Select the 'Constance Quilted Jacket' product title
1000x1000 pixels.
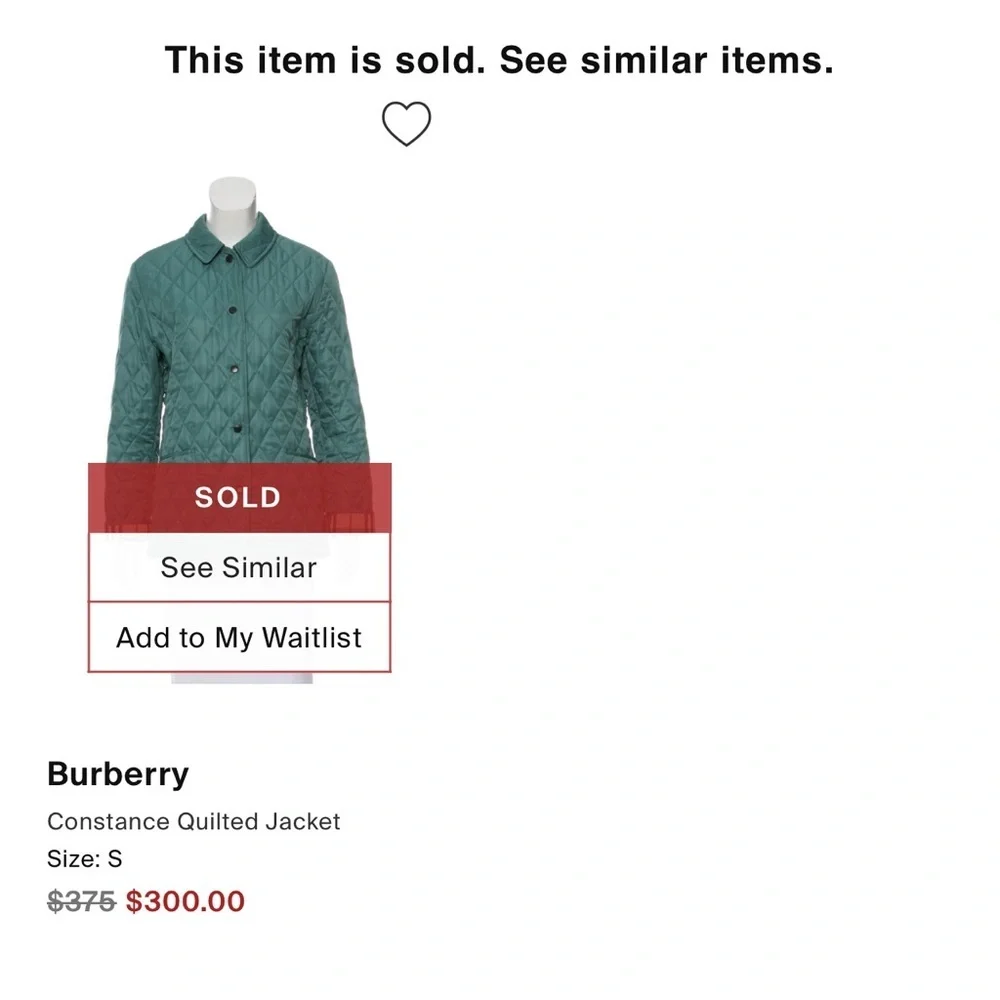[194, 821]
